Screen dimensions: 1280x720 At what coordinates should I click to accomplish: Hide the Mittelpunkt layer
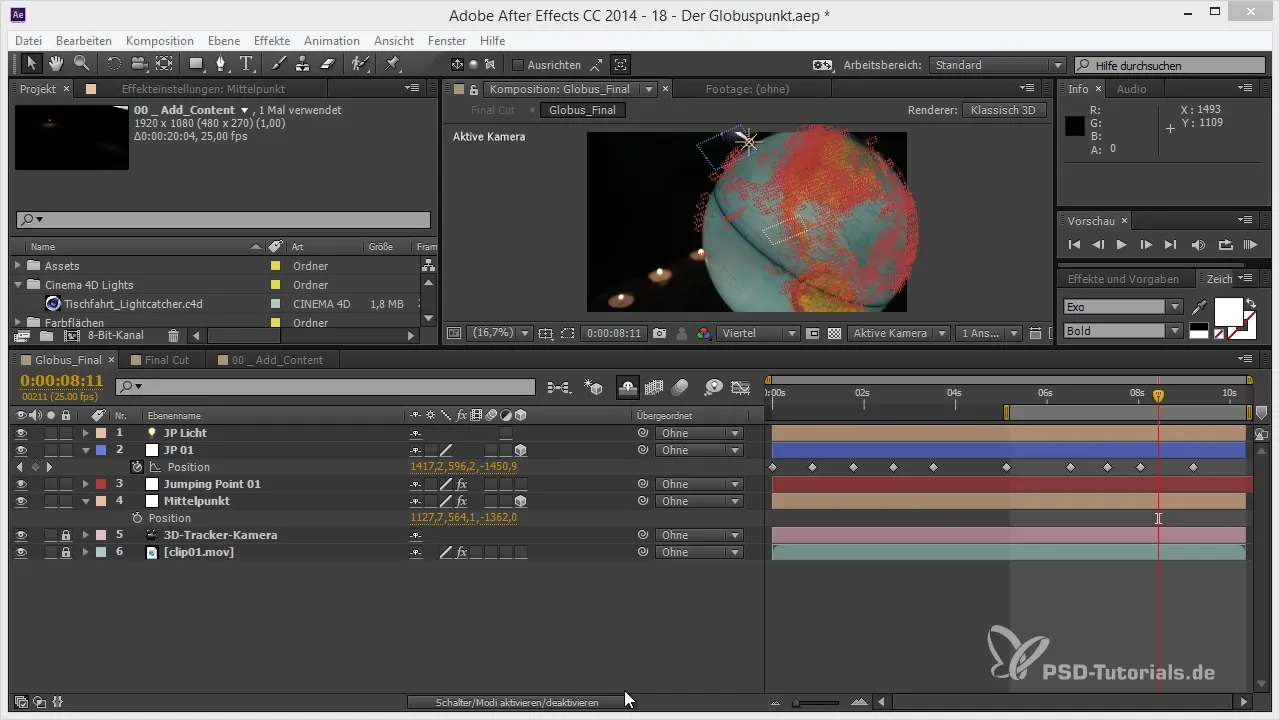click(x=21, y=501)
